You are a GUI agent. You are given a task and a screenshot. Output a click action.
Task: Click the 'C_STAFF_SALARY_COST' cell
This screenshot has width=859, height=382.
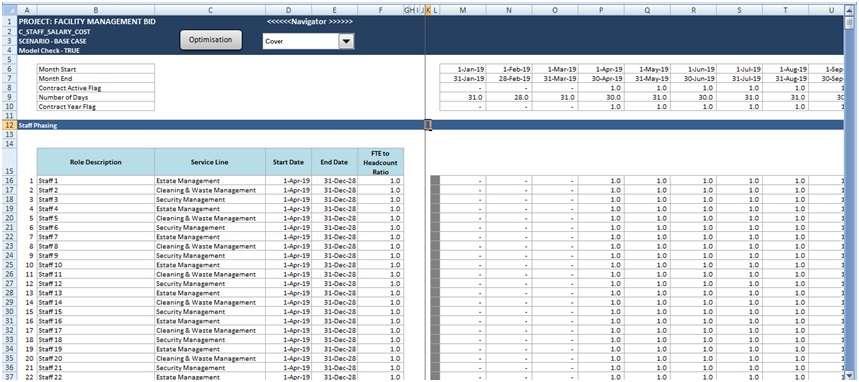pyautogui.click(x=55, y=32)
